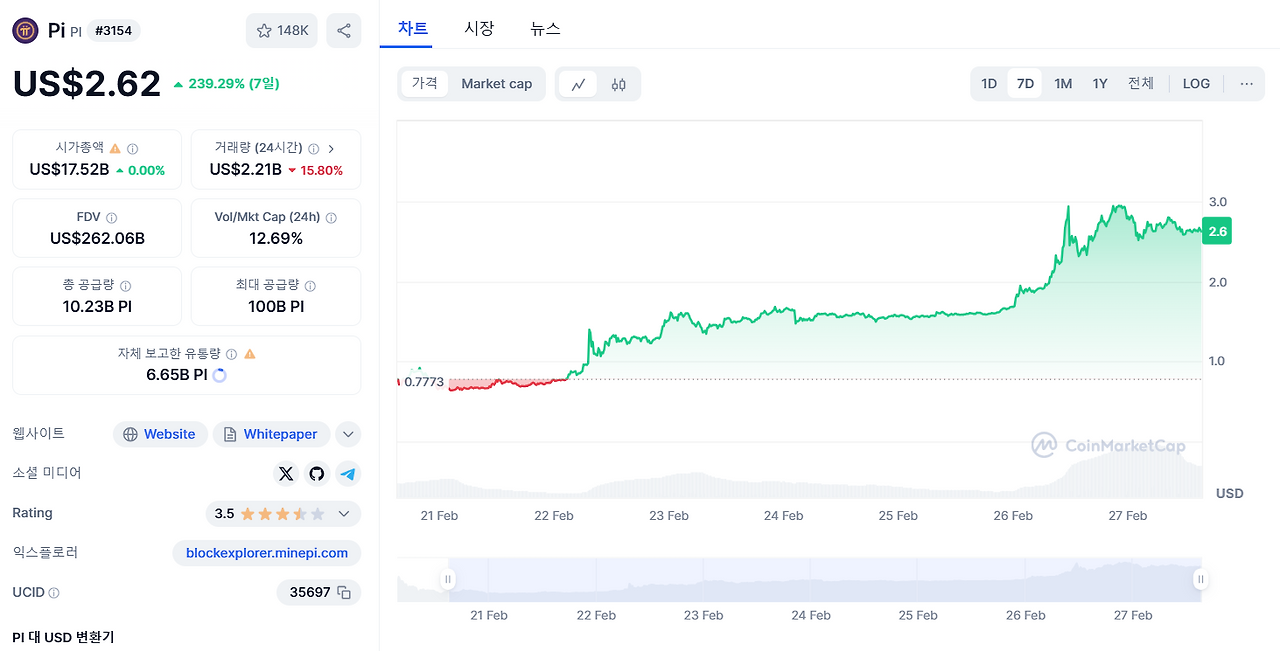Click the 2.6 current price label
Screen dimensions: 1280x651
click(1217, 231)
